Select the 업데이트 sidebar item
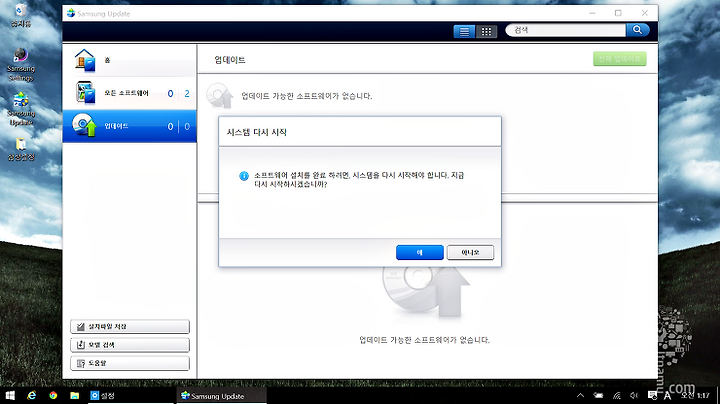This screenshot has width=720, height=404. [129, 126]
